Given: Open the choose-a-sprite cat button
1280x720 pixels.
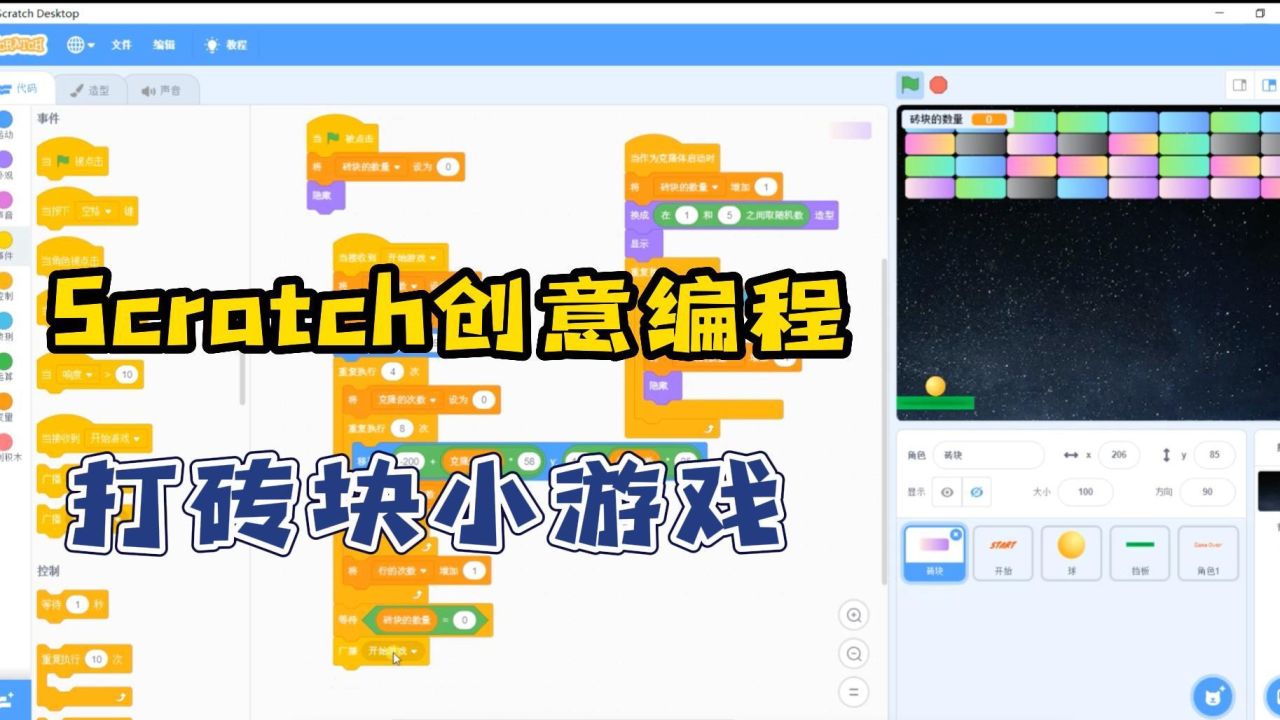Looking at the screenshot, I should [x=1213, y=696].
